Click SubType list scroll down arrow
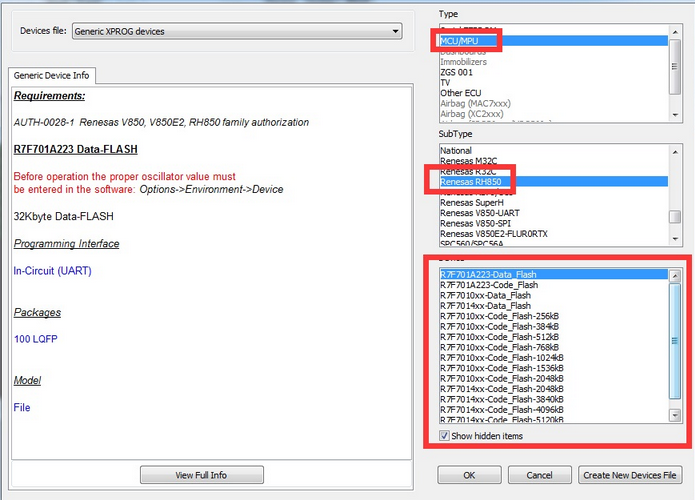 [x=675, y=239]
